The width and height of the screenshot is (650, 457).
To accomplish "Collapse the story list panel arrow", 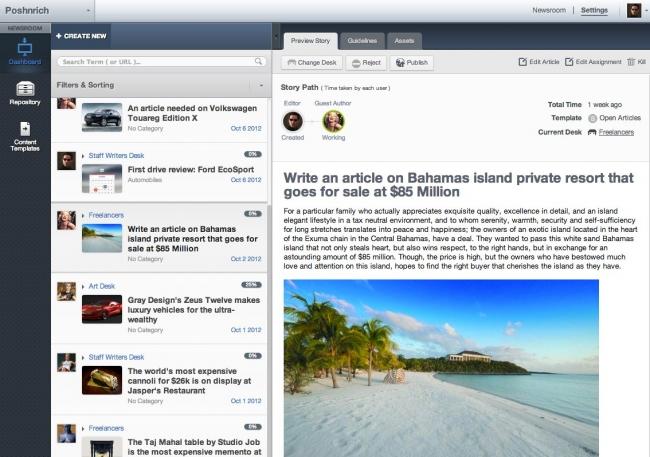I will 276,36.
